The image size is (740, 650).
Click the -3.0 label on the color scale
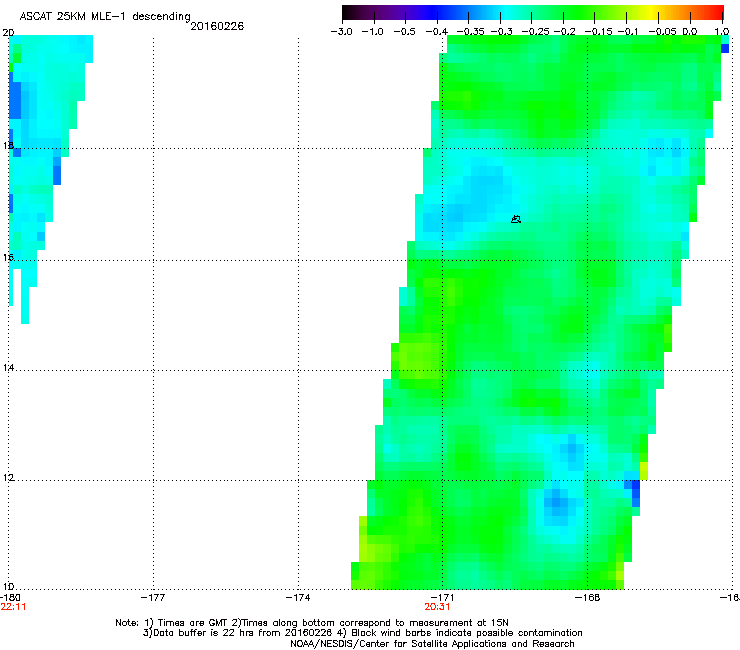[342, 32]
